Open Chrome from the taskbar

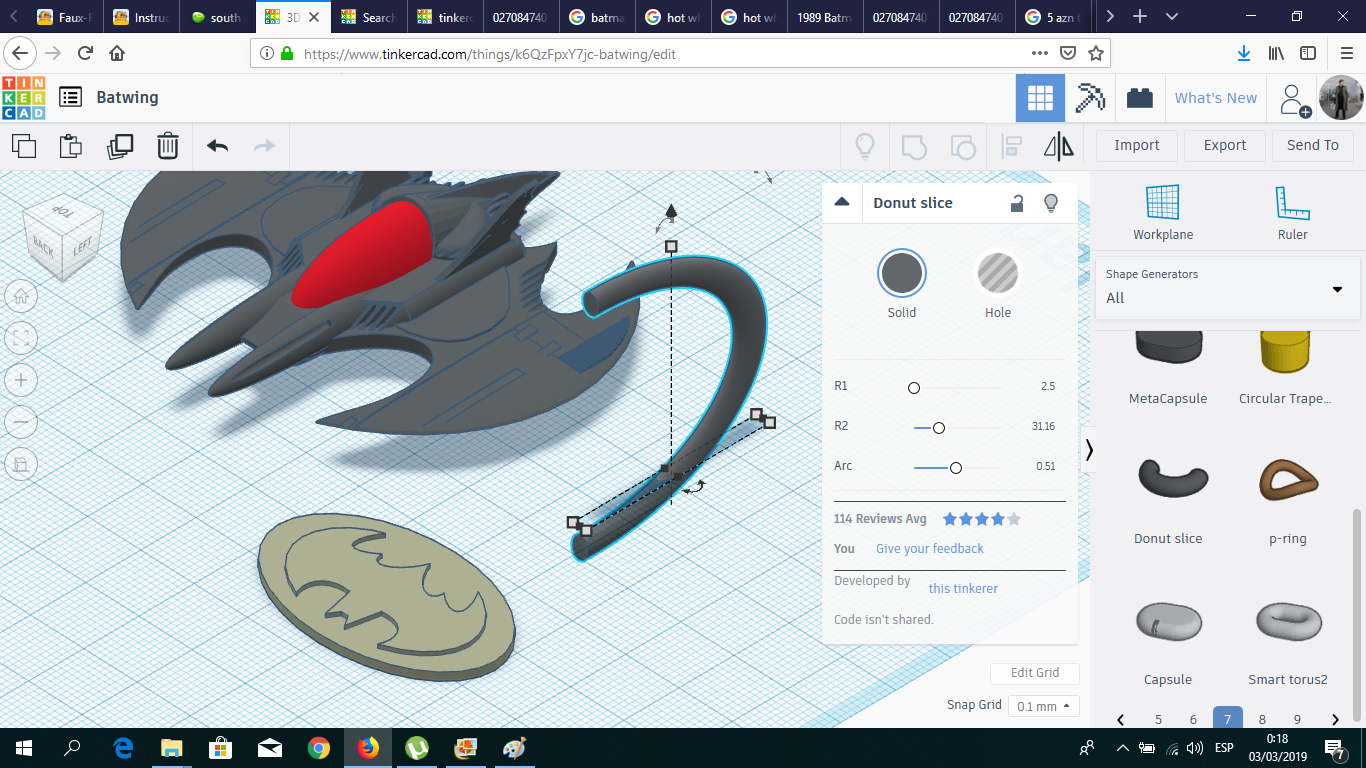tap(319, 748)
